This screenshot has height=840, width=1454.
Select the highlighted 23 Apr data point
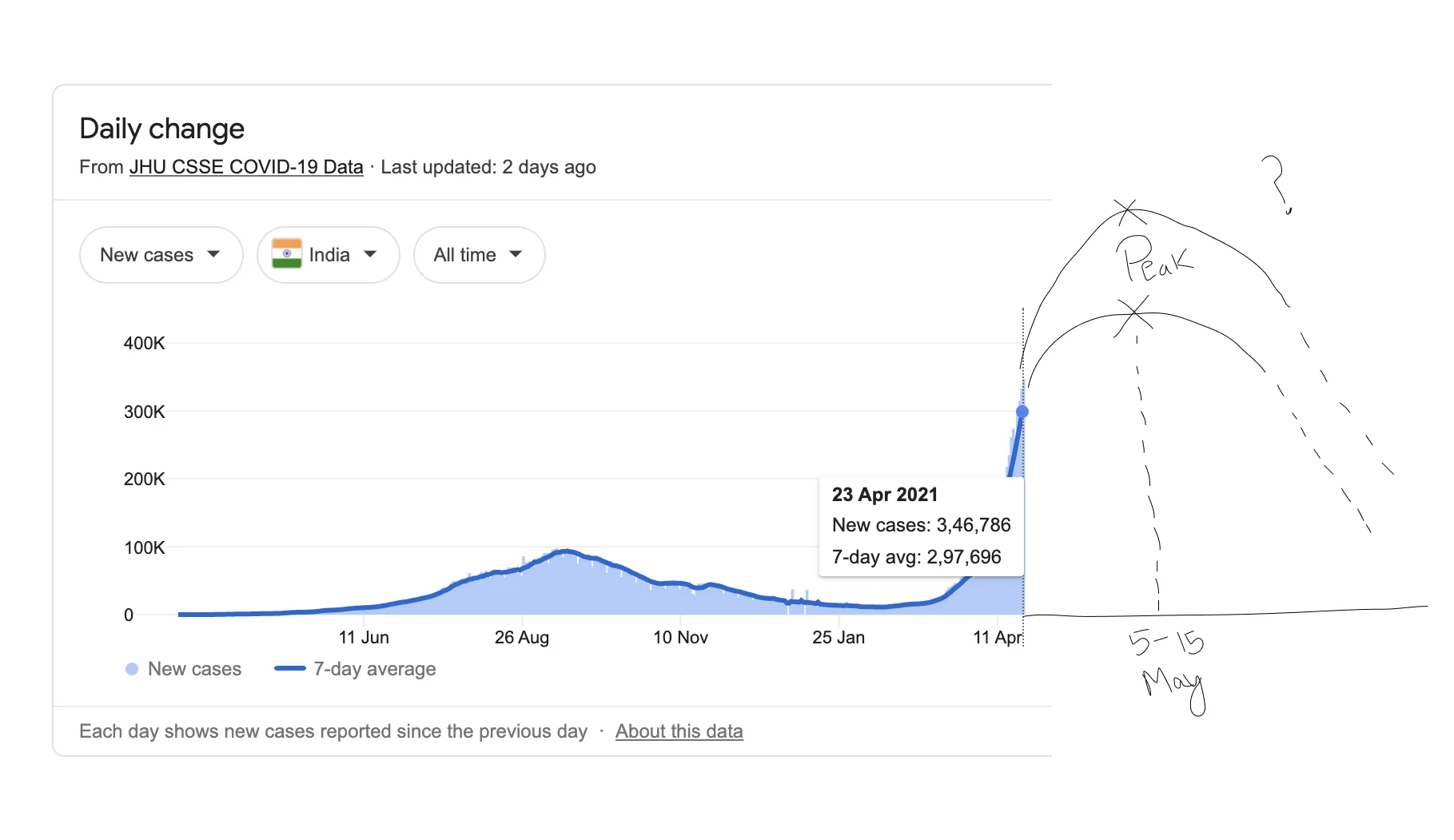tap(1022, 412)
